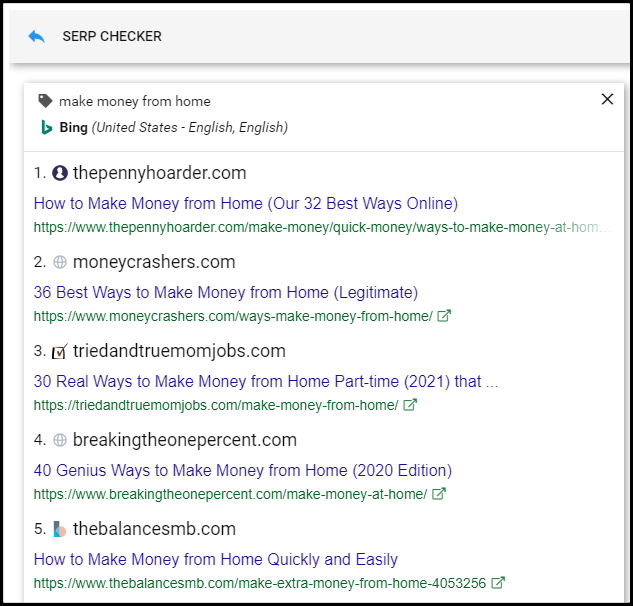Open 'How to Make Money from Home Quickly and Easily'
Screen dimensions: 633x606
point(215,559)
